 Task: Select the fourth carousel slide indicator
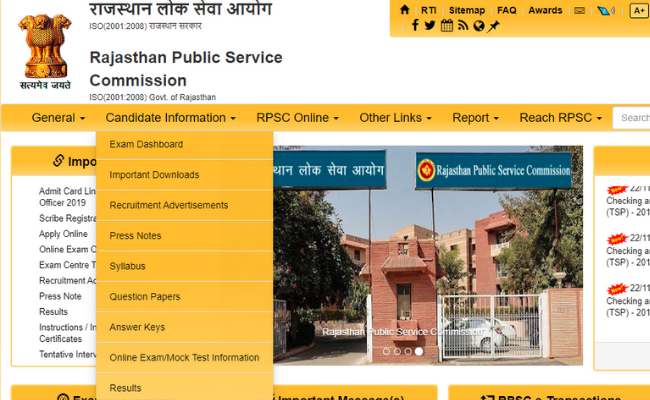tap(419, 352)
